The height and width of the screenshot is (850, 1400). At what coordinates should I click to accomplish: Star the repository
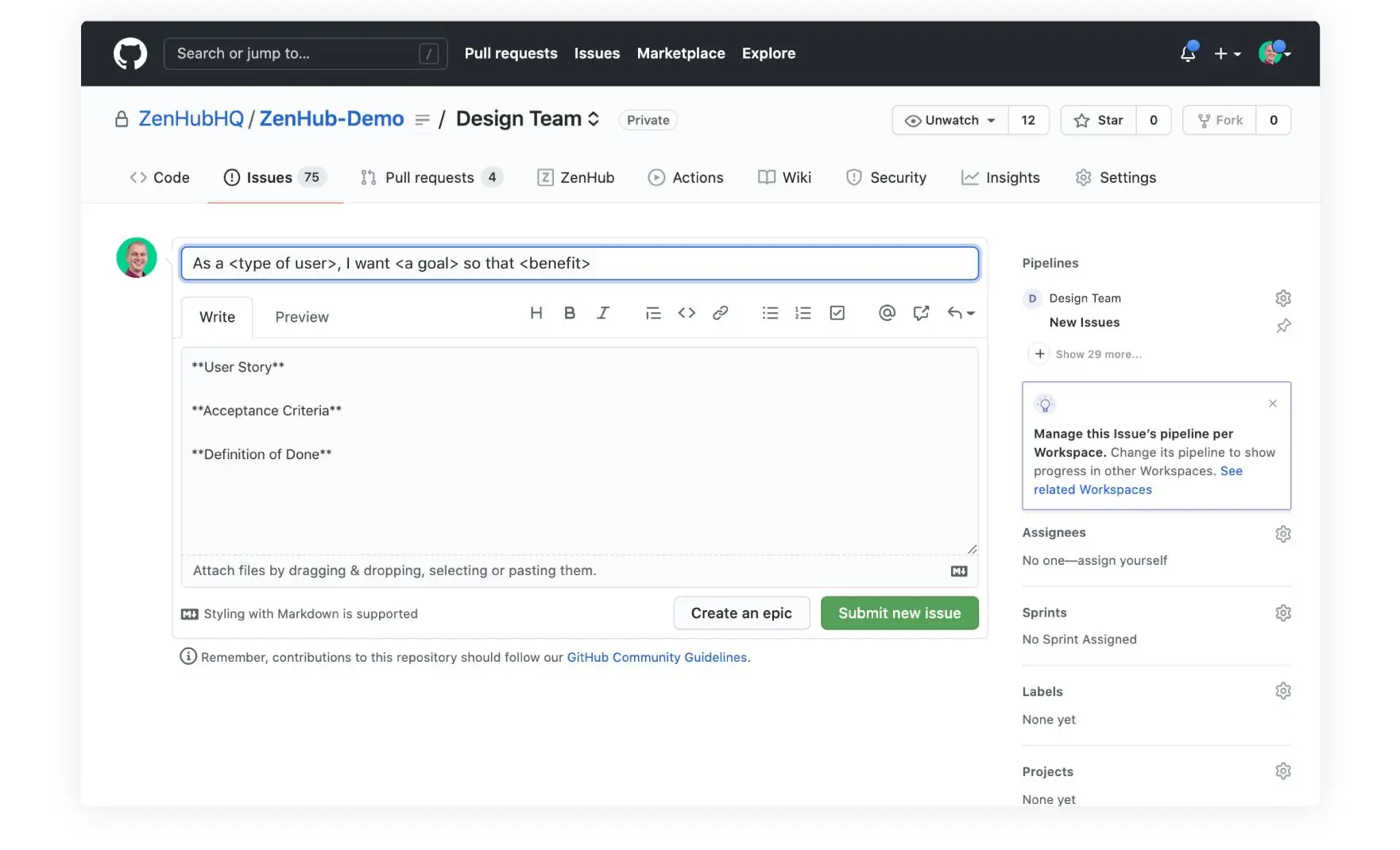pos(1099,120)
